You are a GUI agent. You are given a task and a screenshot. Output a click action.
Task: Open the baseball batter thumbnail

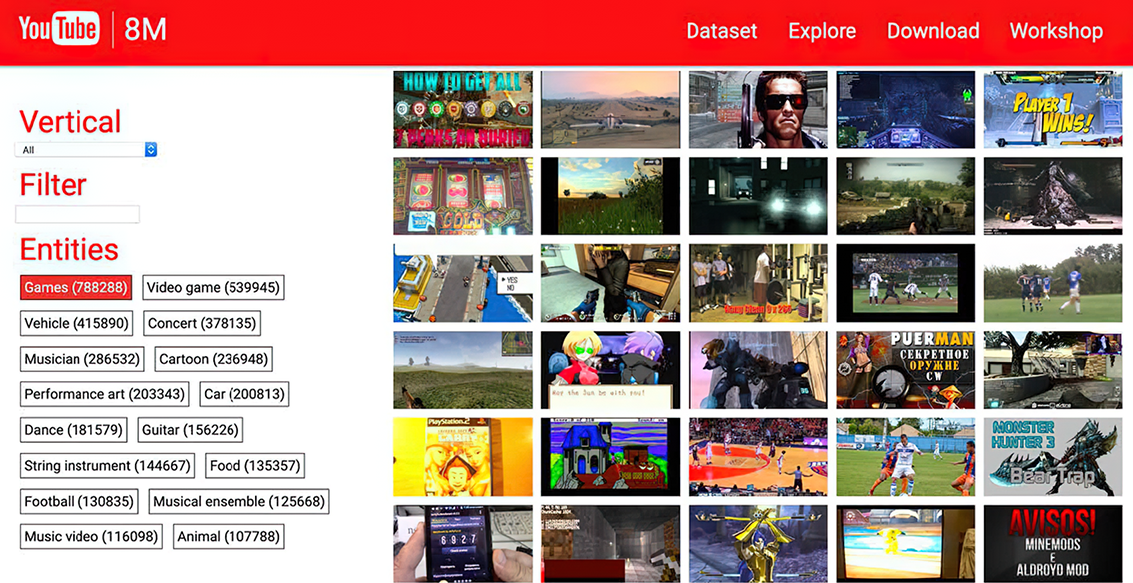click(x=905, y=282)
